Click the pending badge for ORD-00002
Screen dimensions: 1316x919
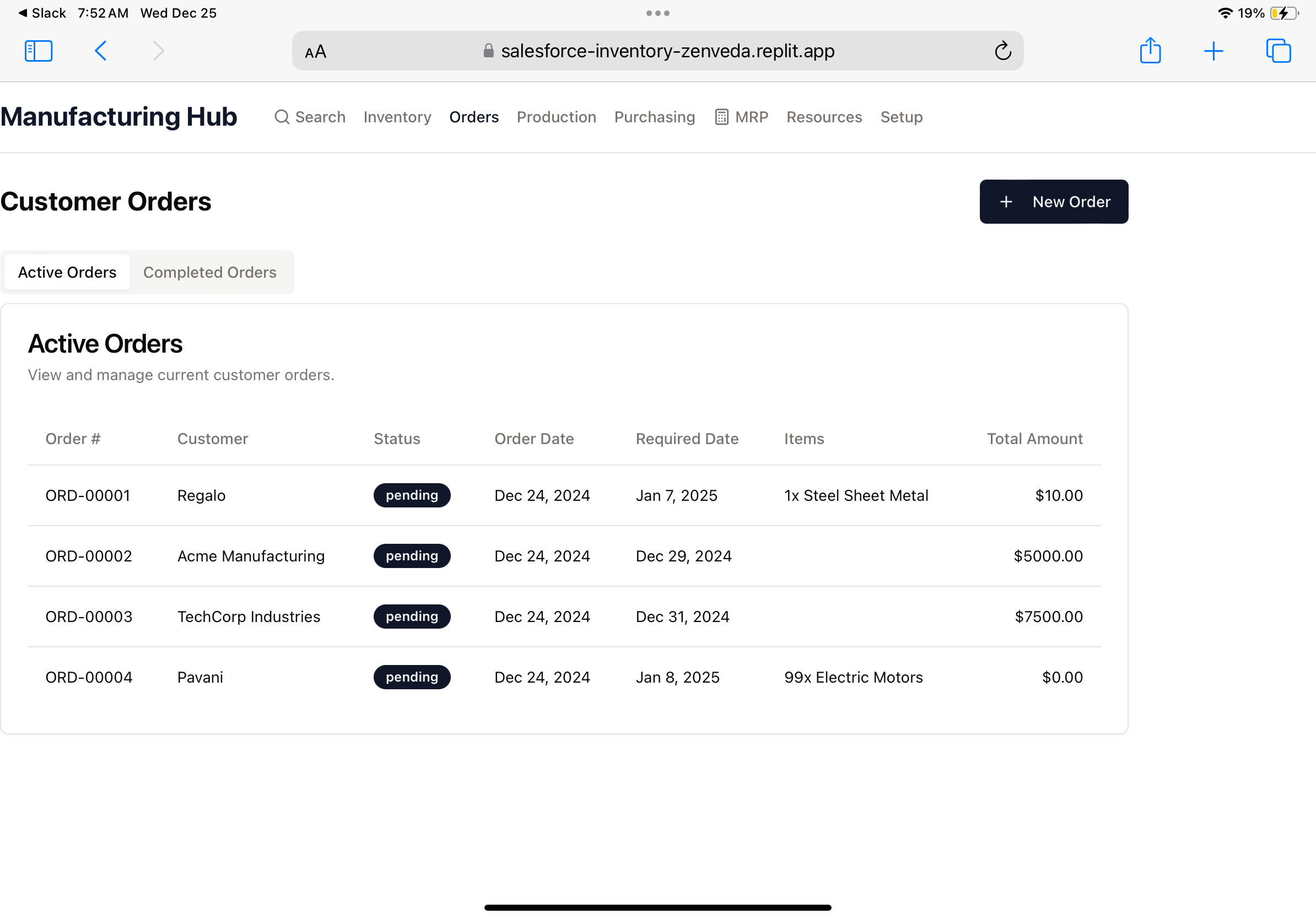412,556
